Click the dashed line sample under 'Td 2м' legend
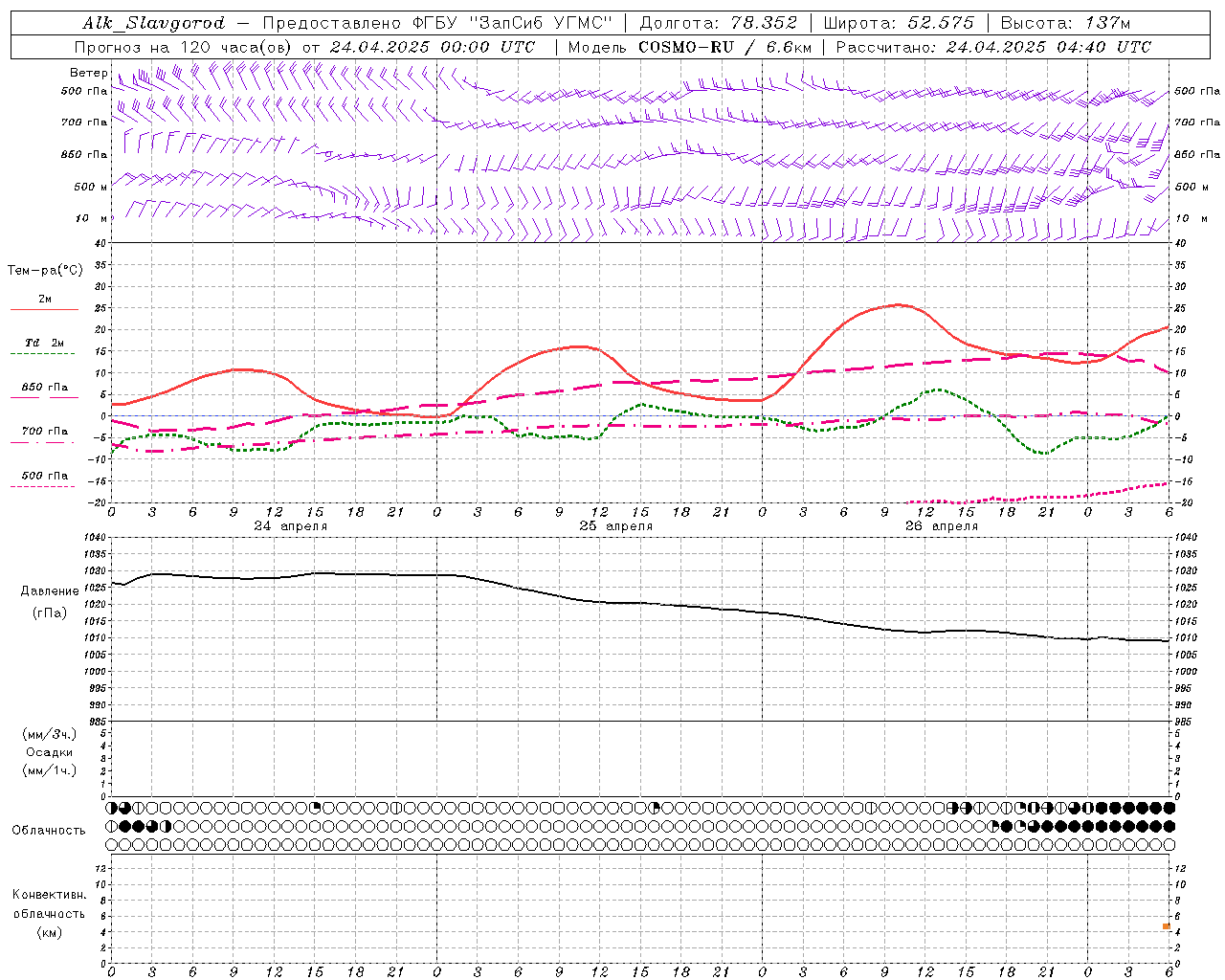Image resolution: width=1225 pixels, height=980 pixels. tap(44, 354)
